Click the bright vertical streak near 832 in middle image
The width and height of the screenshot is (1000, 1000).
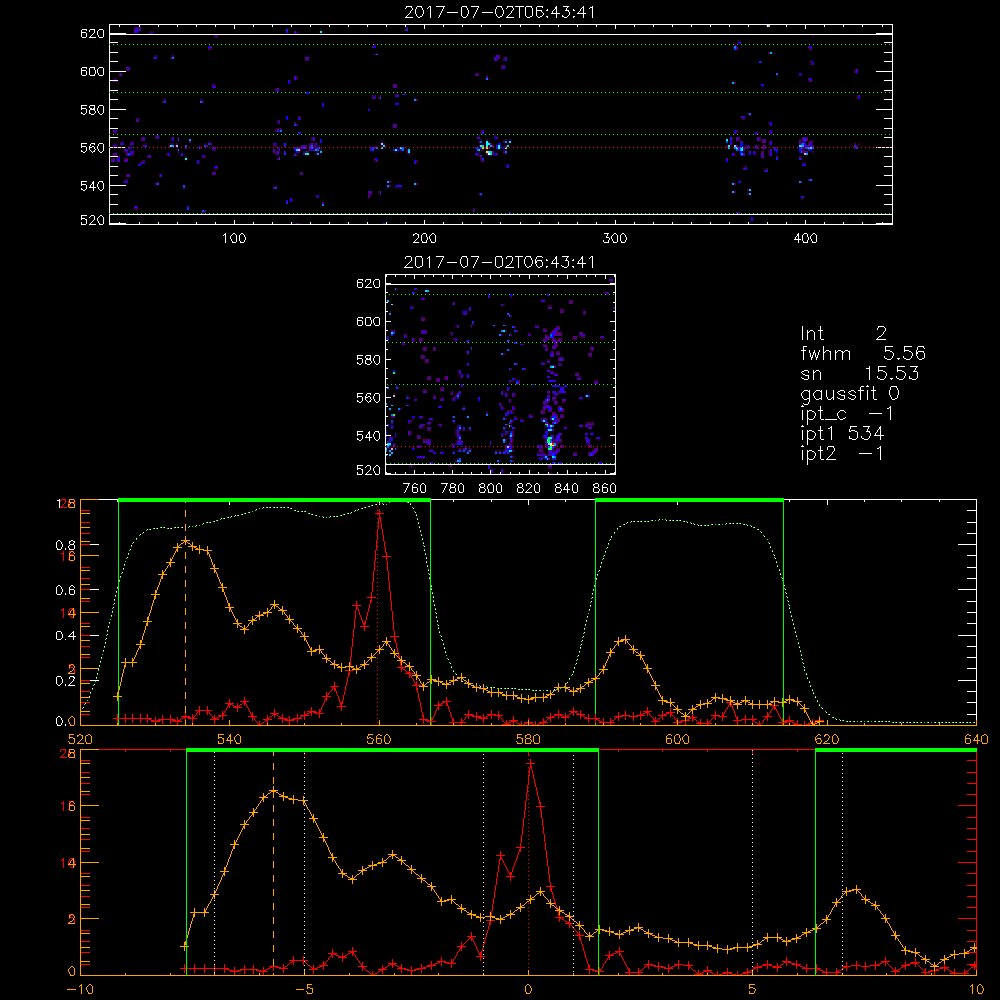coord(551,395)
